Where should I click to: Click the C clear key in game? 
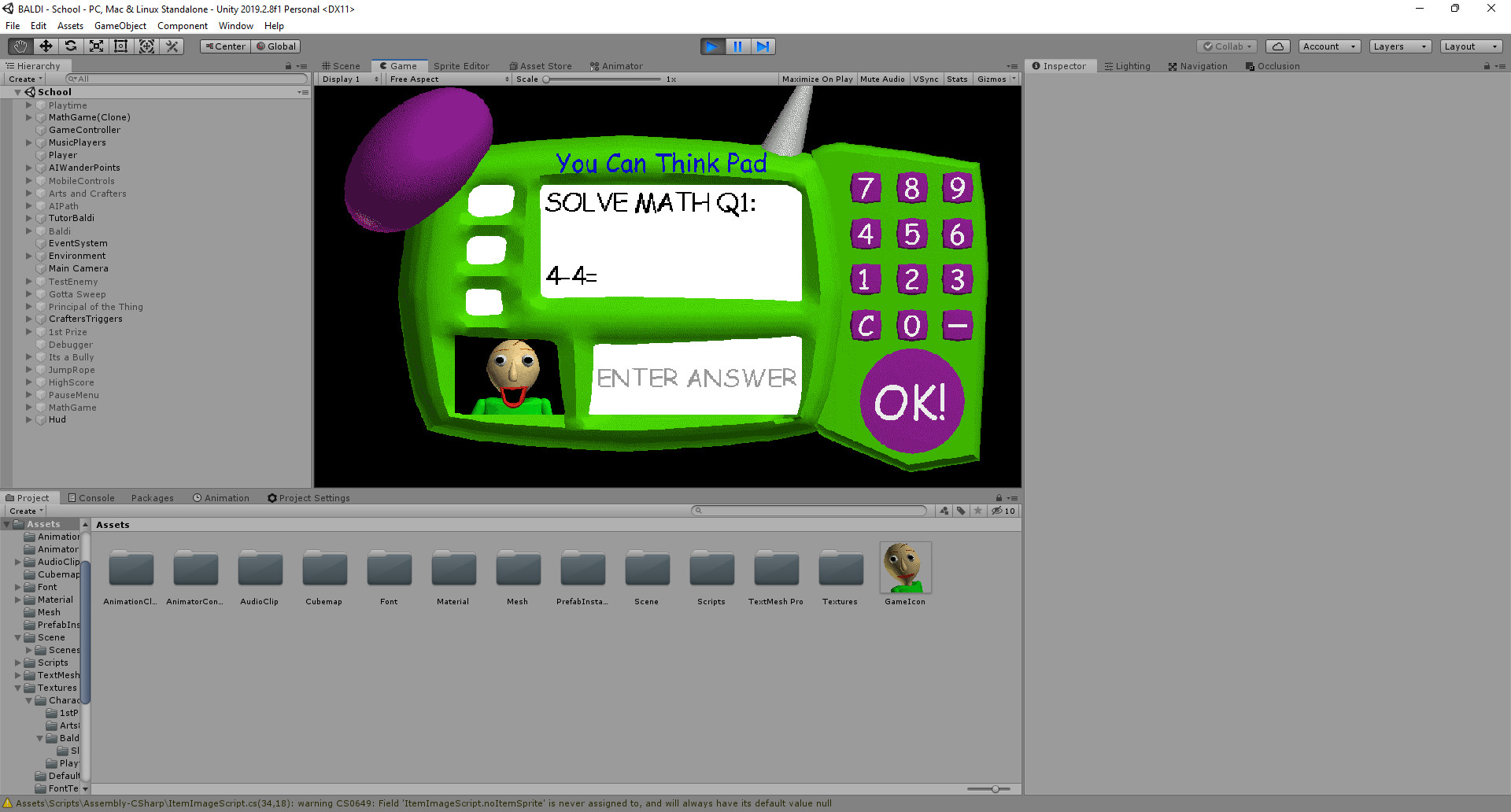[866, 325]
